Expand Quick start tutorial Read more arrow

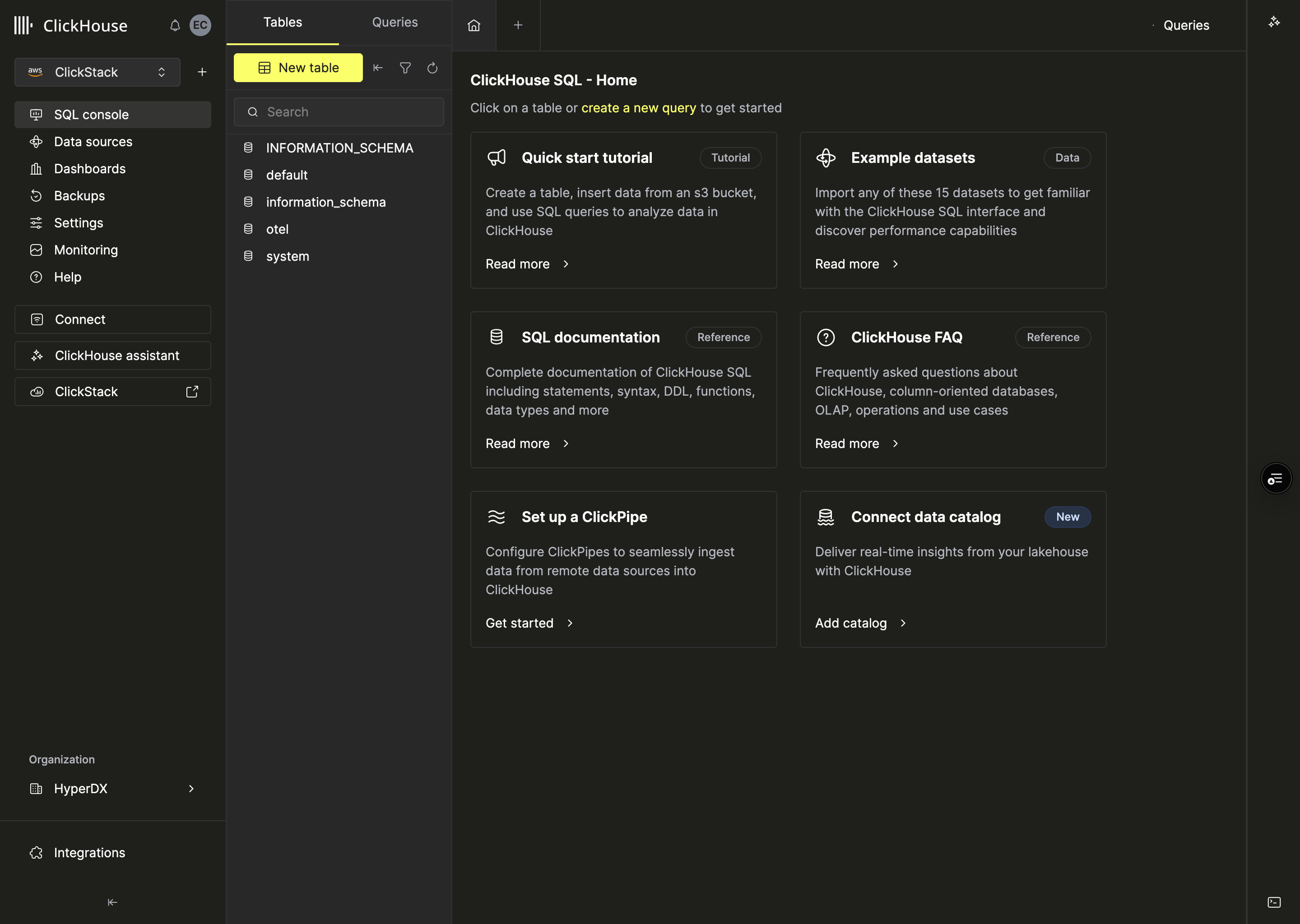566,264
